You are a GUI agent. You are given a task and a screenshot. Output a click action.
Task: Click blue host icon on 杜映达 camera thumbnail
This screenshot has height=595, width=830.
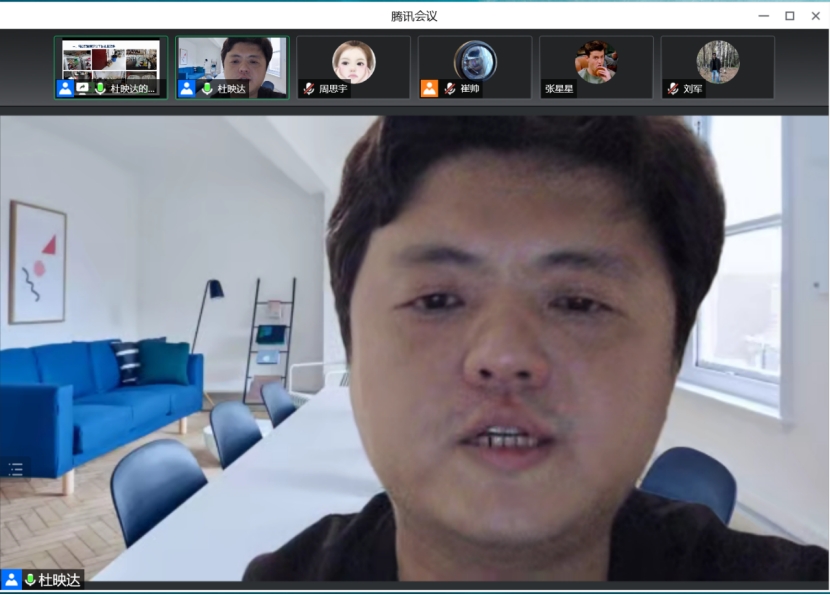click(x=187, y=89)
